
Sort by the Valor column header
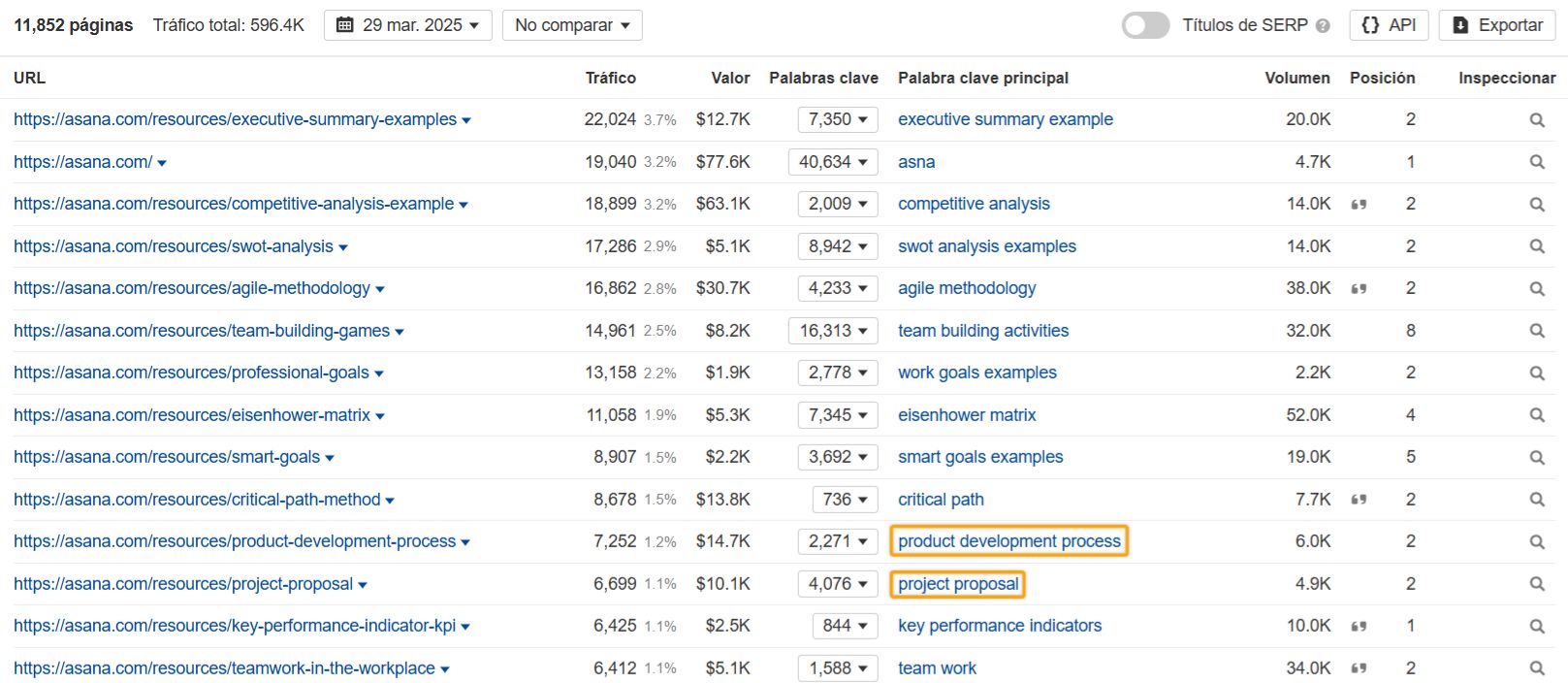coord(730,78)
